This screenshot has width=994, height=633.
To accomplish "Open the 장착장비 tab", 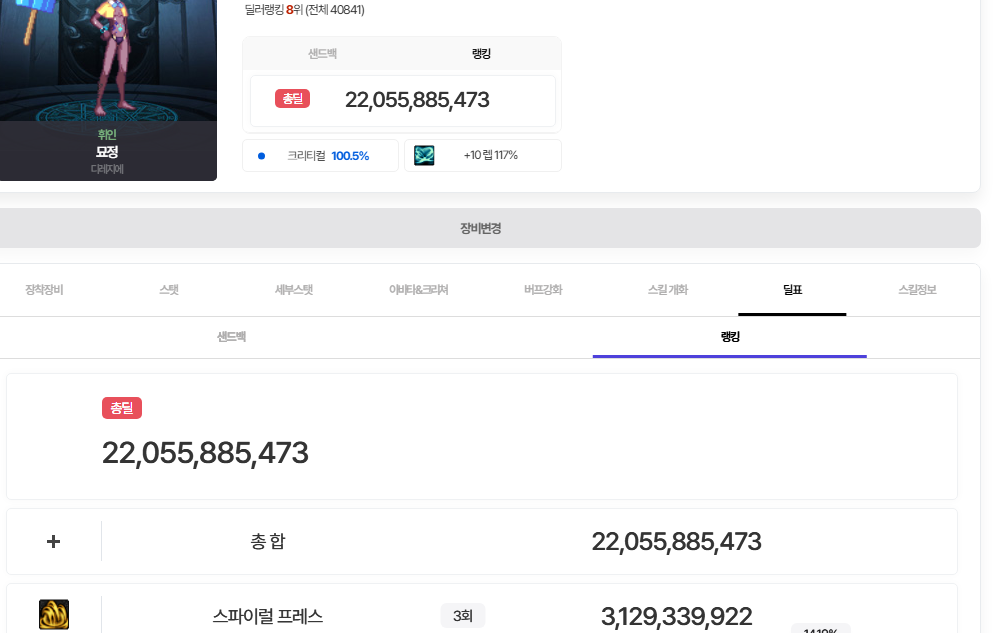I will tap(44, 290).
